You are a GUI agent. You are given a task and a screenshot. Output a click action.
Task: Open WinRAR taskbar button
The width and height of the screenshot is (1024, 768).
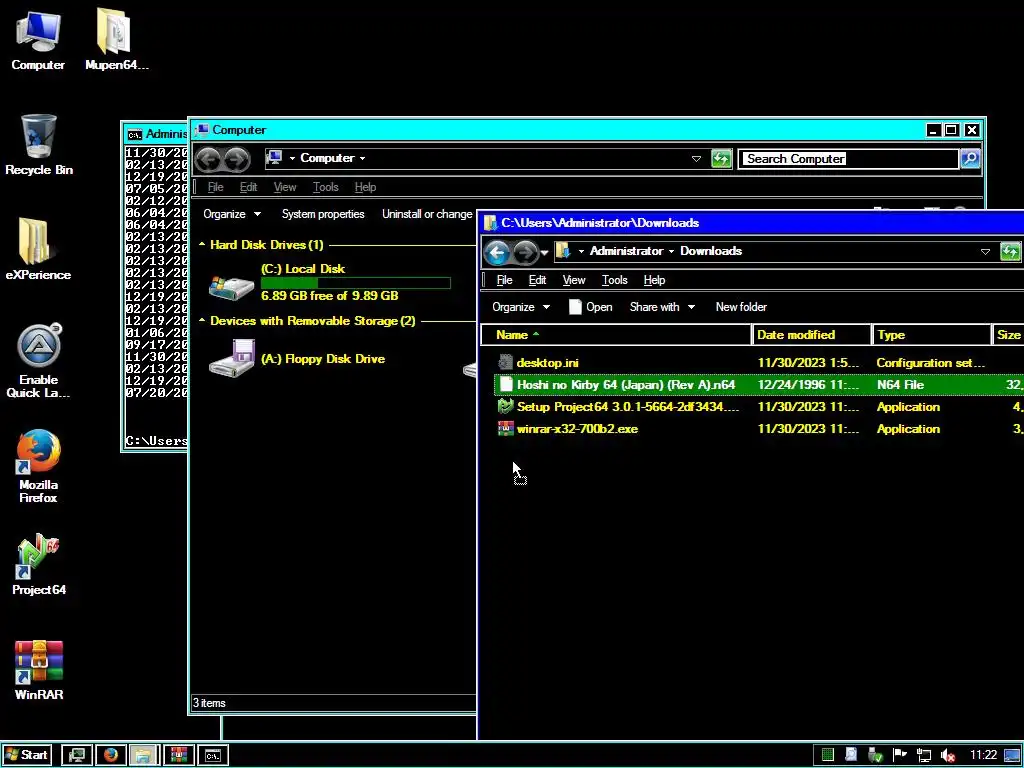tap(178, 755)
